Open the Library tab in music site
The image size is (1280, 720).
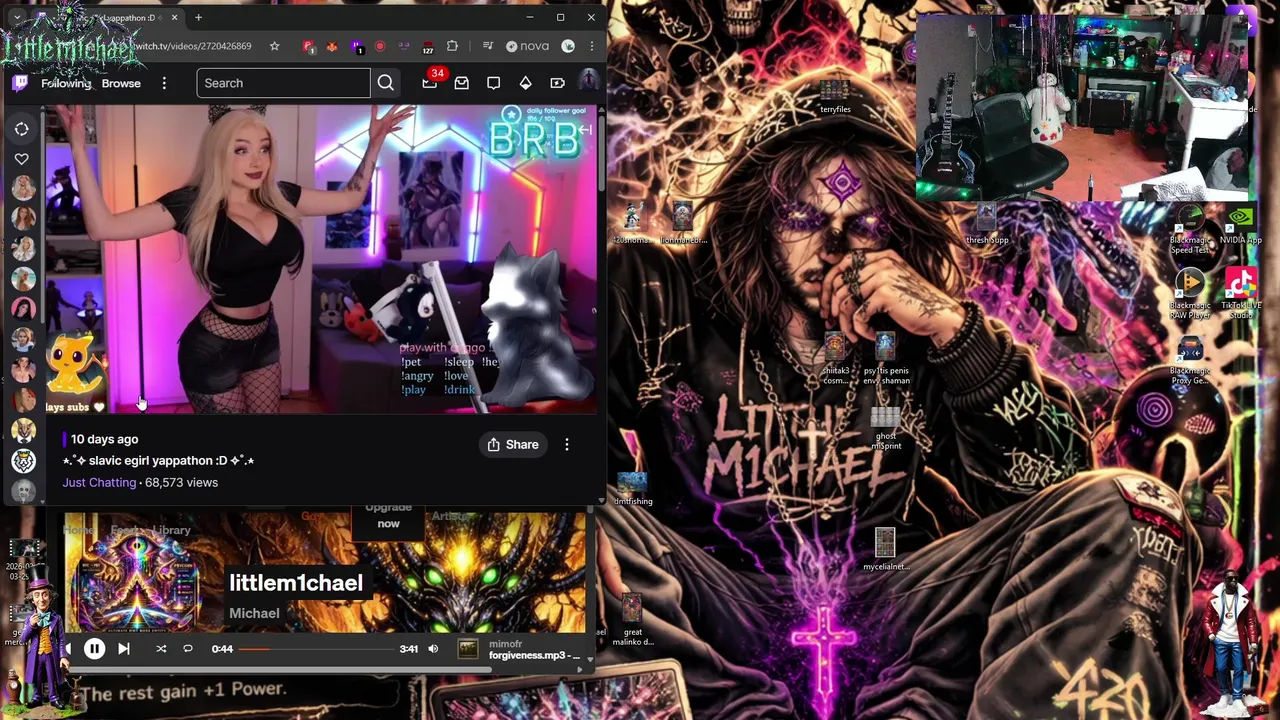[172, 530]
